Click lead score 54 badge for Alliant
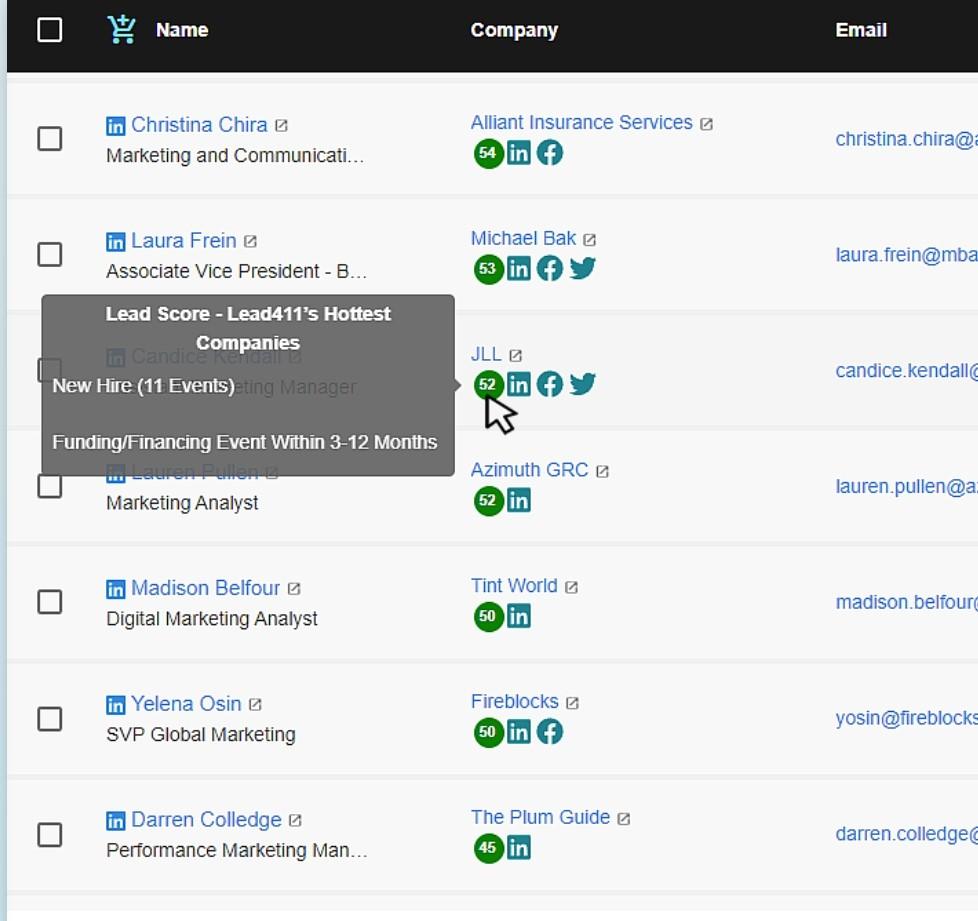This screenshot has height=921, width=978. pos(488,153)
